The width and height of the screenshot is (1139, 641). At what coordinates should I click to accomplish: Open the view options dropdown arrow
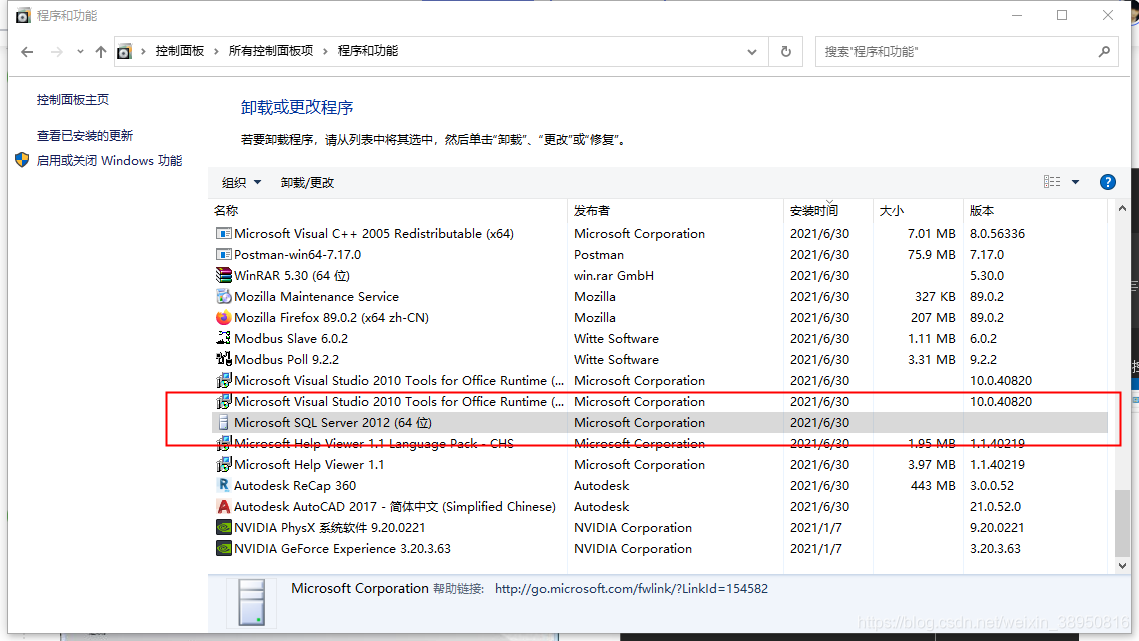pos(1076,182)
